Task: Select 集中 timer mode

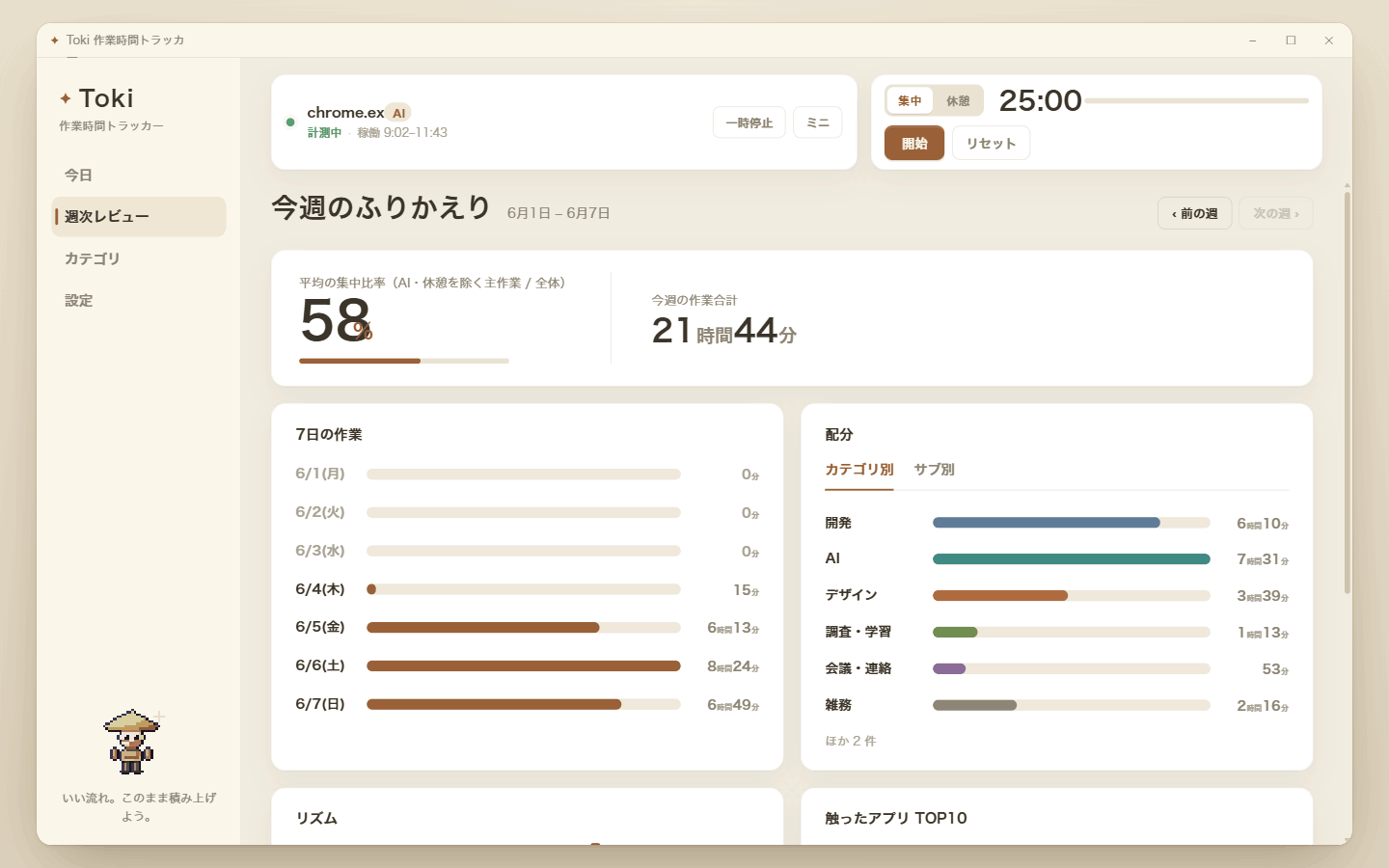Action: (x=910, y=100)
